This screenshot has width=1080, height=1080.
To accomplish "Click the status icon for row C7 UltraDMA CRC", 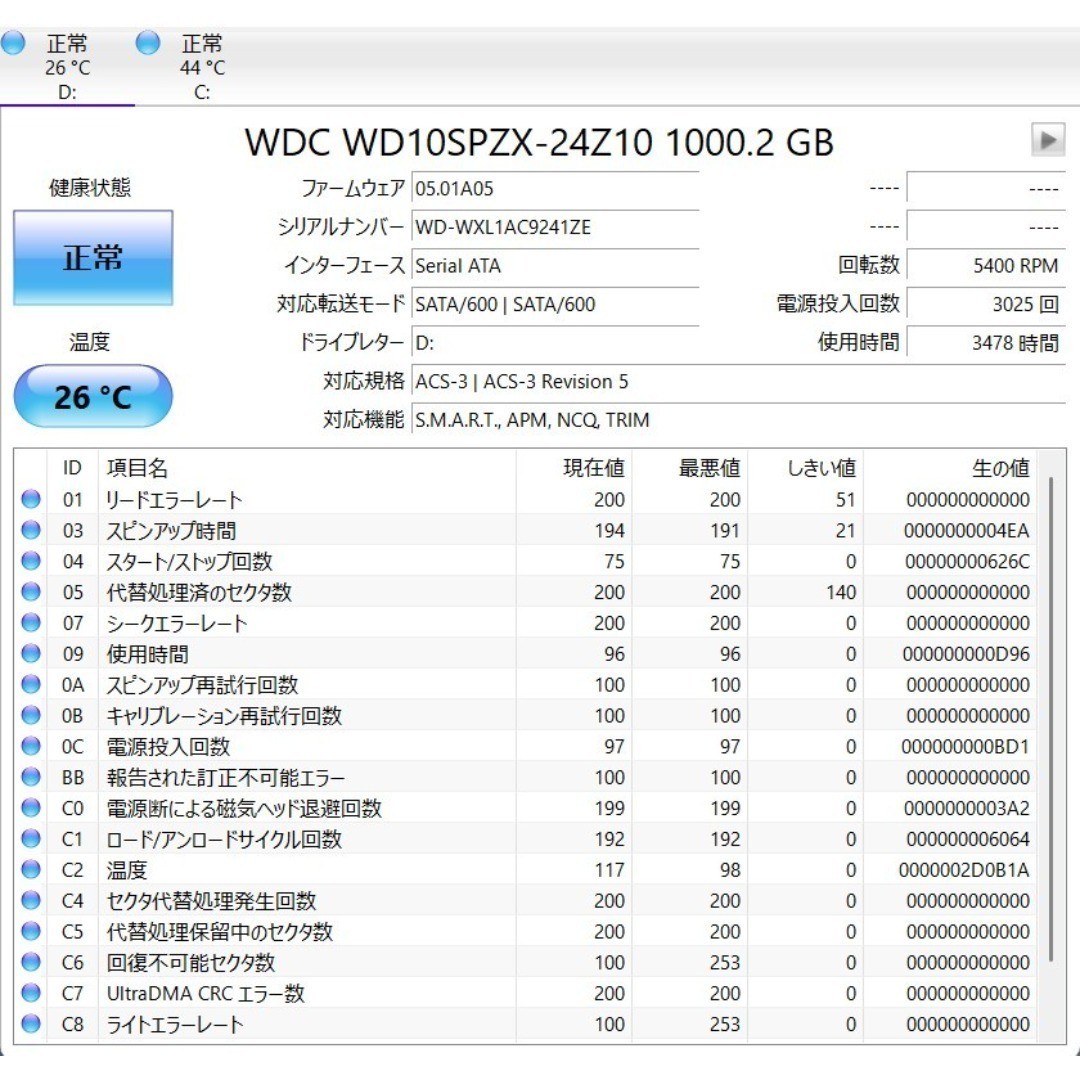I will coord(31,993).
